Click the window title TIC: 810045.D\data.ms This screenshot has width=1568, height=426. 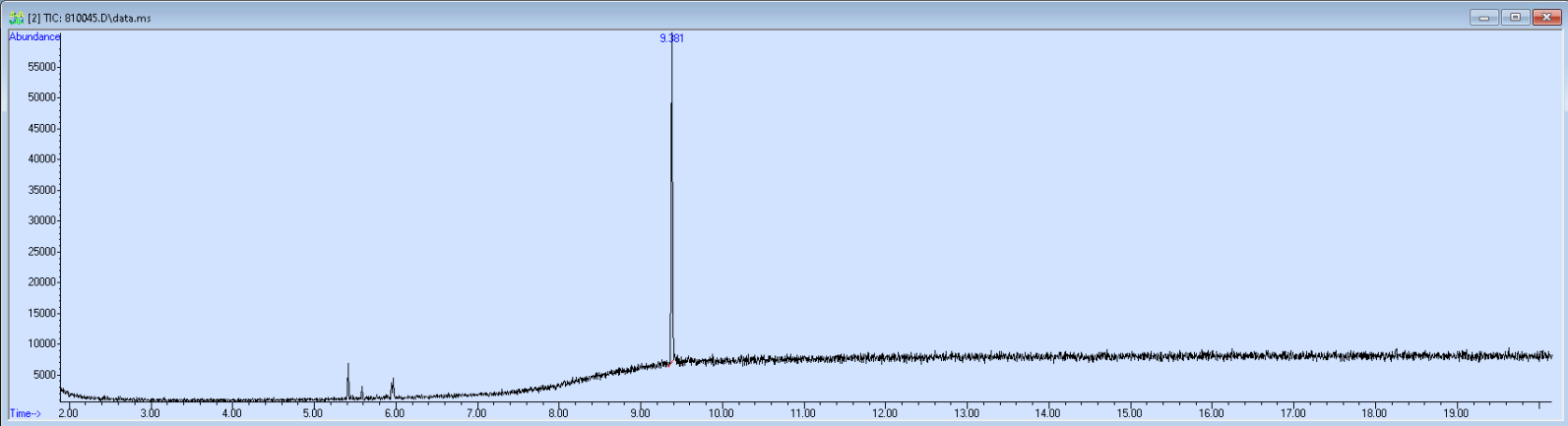point(90,18)
